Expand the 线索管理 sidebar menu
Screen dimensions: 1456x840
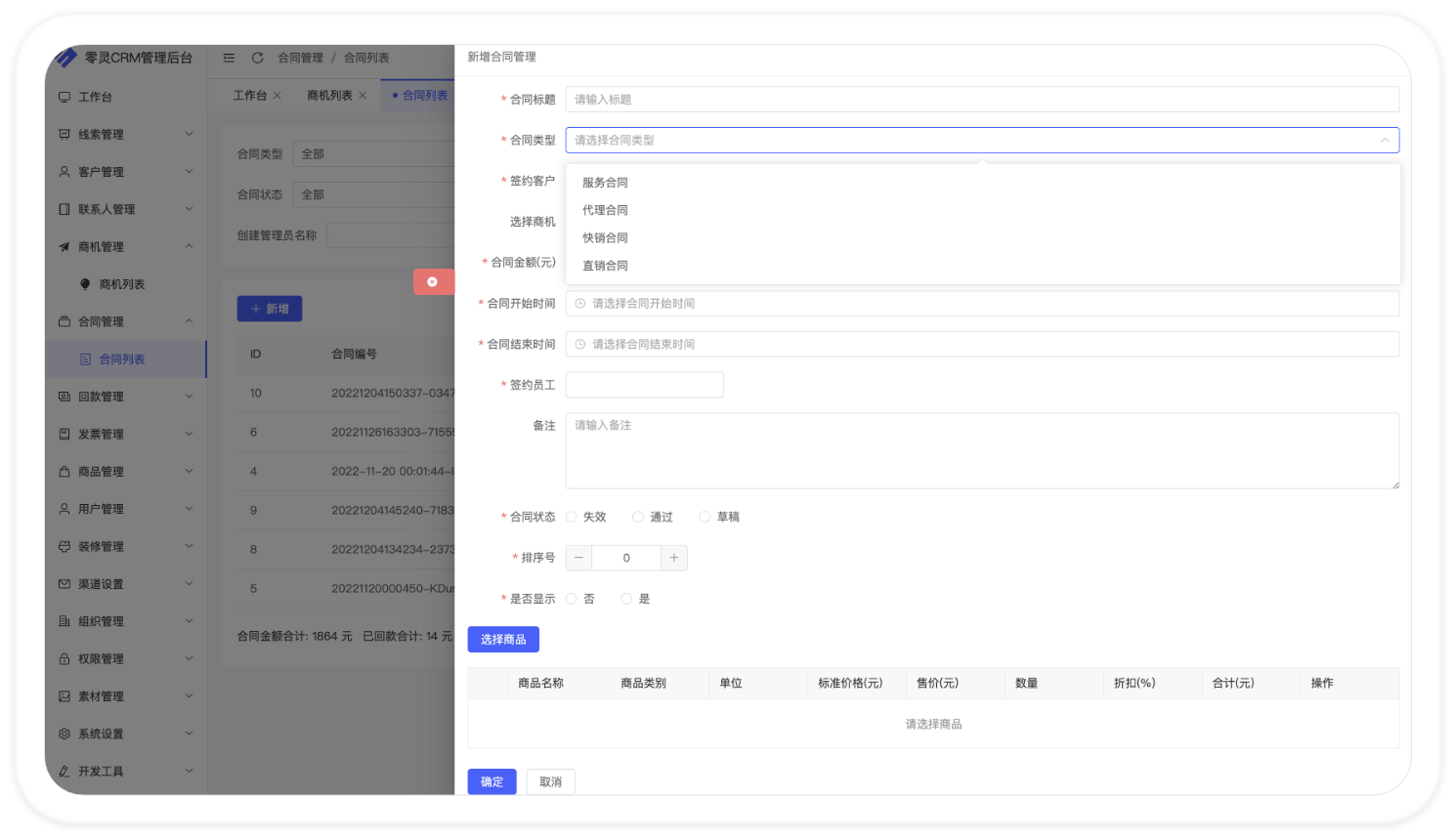point(190,134)
